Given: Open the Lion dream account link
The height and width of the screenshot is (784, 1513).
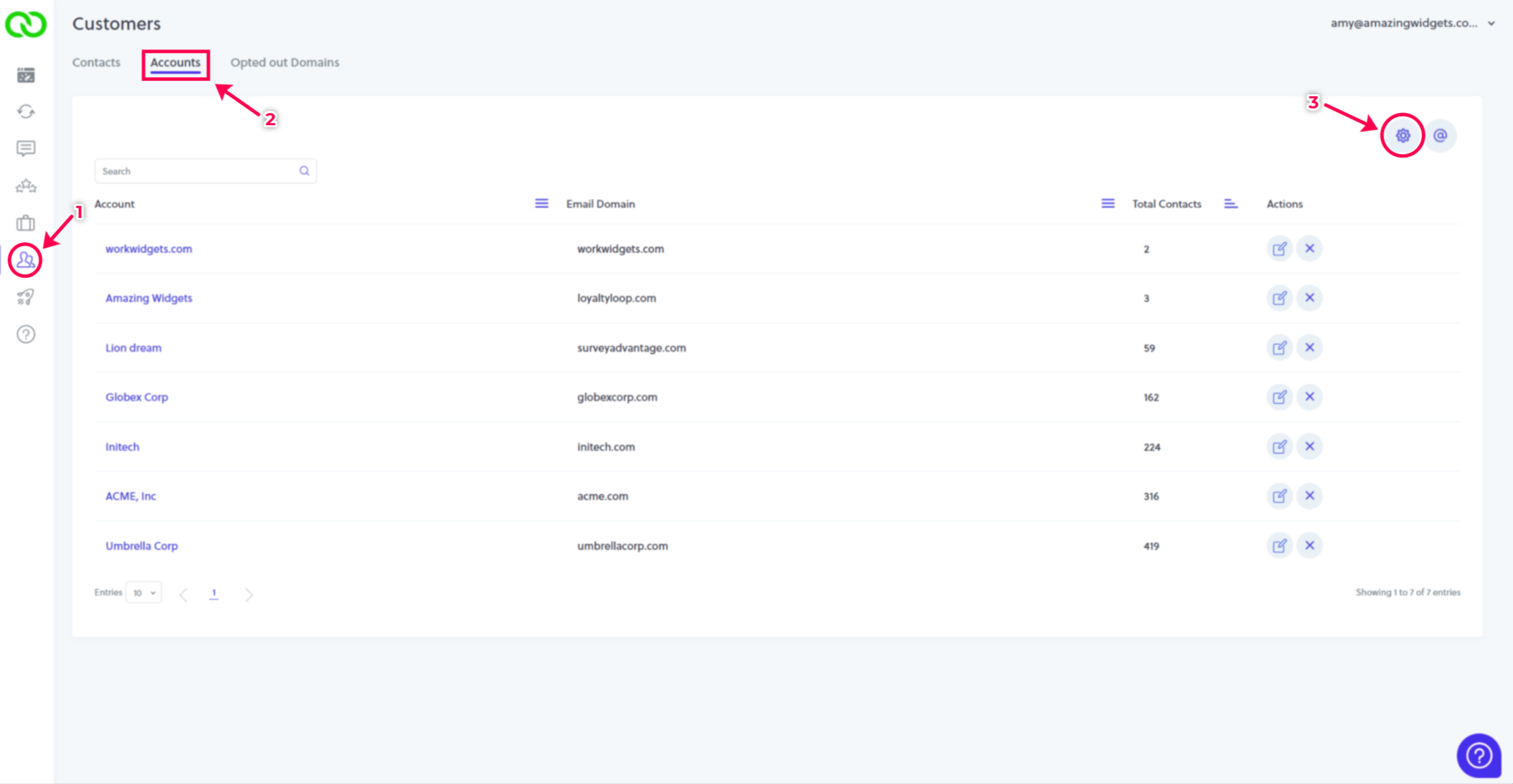Looking at the screenshot, I should 133,348.
